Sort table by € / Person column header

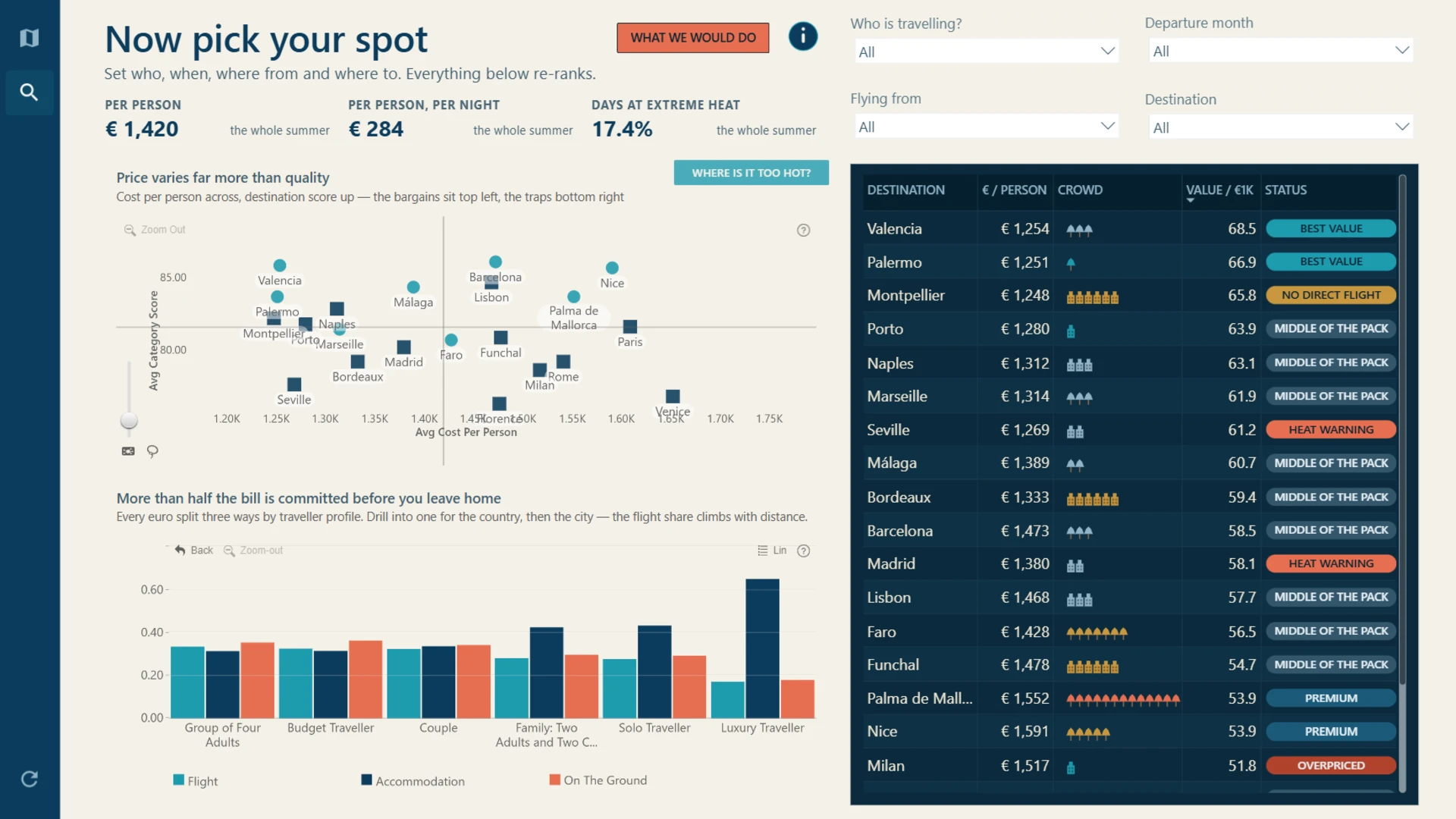[1014, 190]
